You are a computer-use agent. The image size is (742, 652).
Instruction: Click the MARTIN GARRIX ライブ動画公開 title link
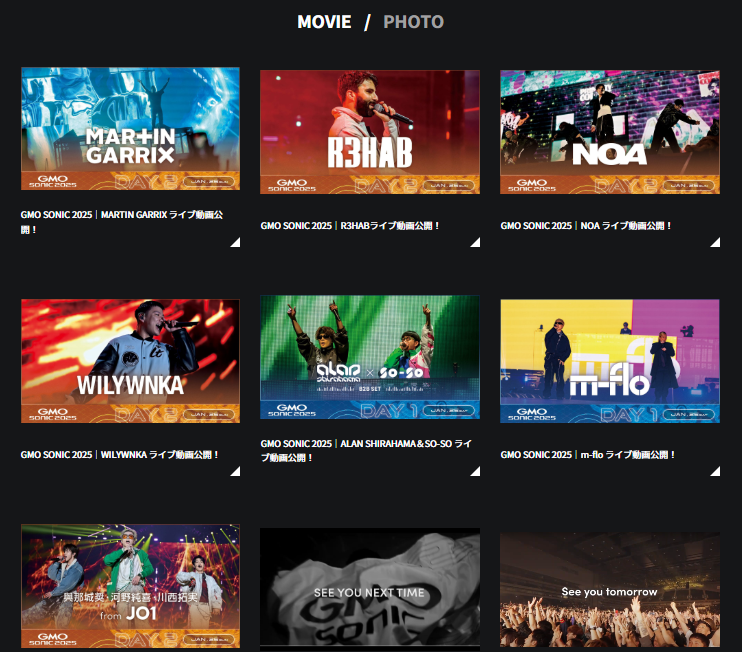coord(122,222)
